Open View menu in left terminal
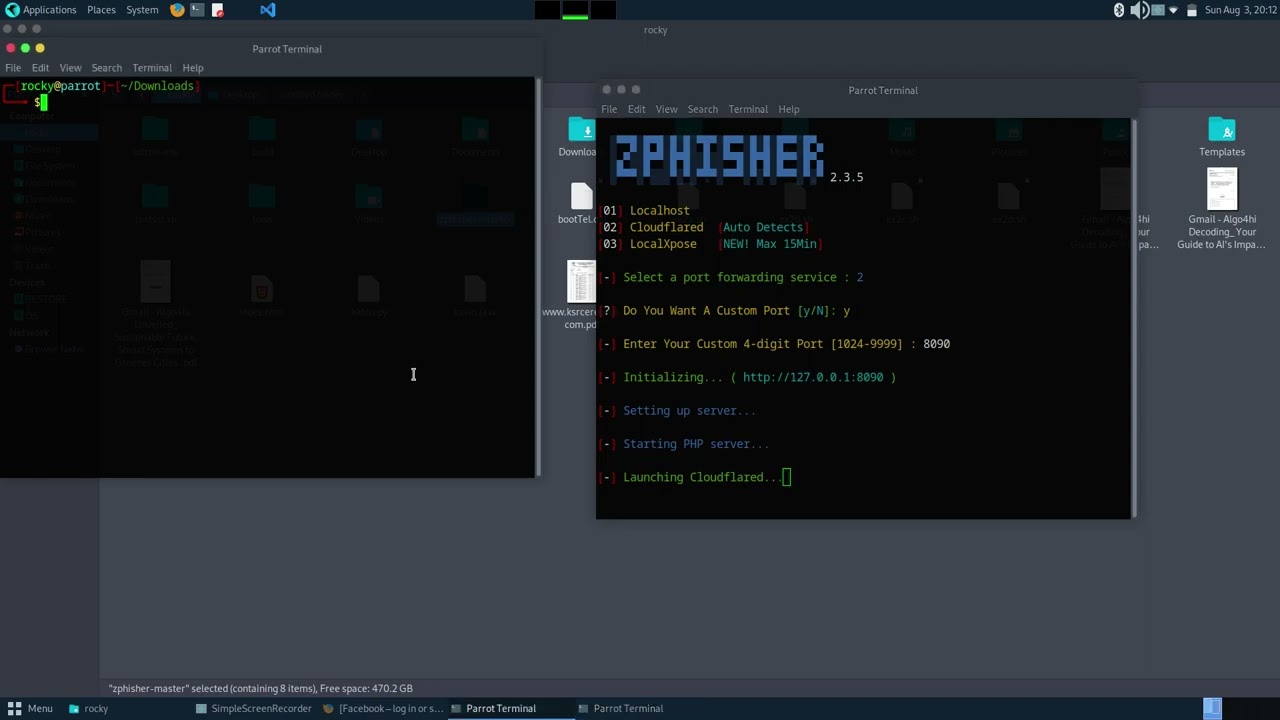Viewport: 1280px width, 720px height. 70,68
